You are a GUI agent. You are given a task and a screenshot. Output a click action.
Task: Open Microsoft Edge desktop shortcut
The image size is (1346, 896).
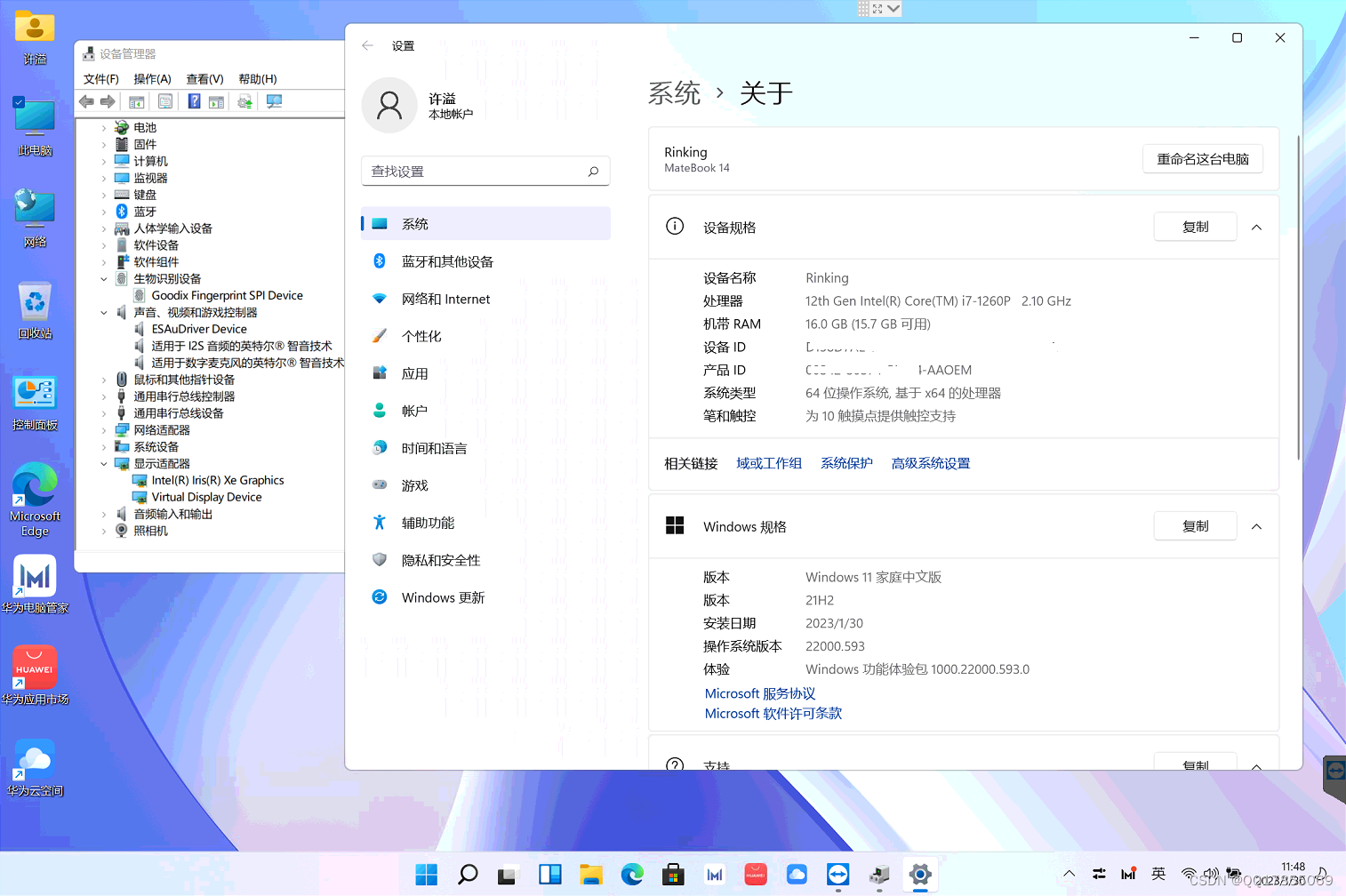[x=35, y=500]
